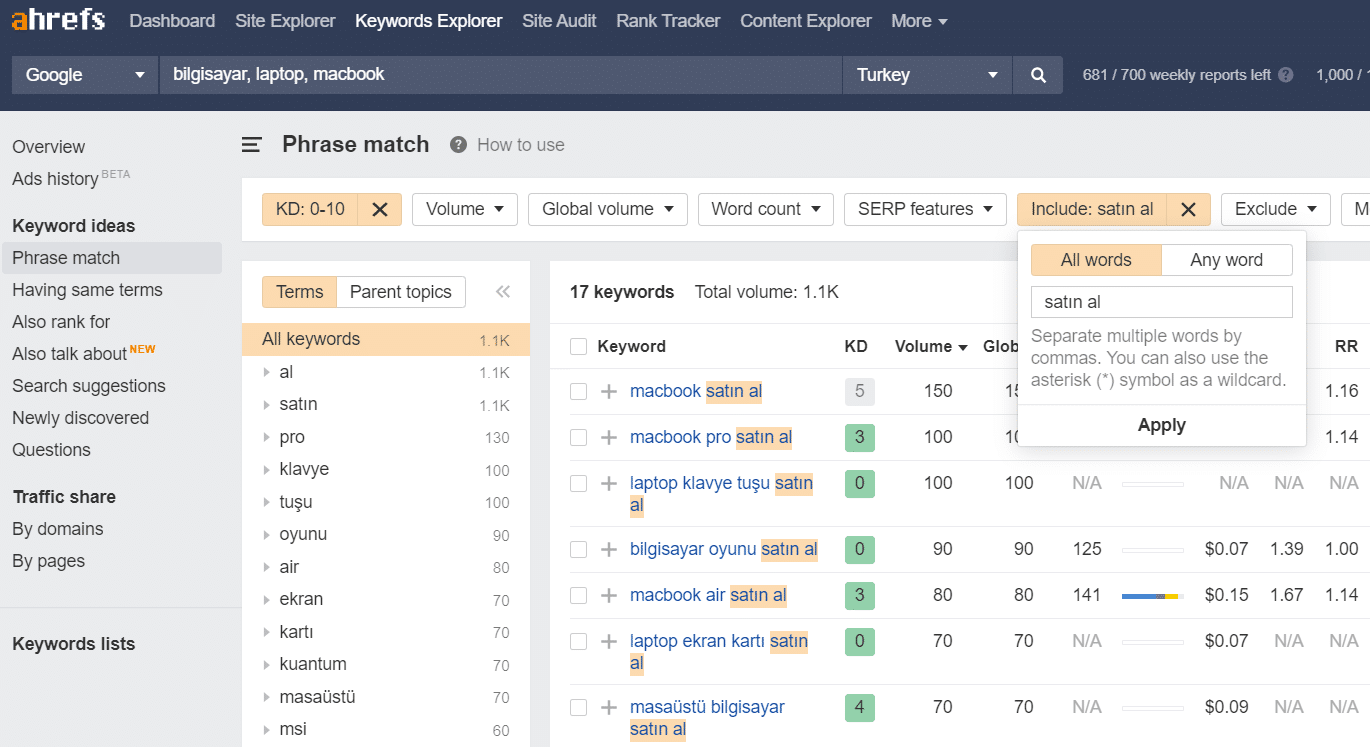Click the KD 5 badge for macbook satın al
1370x747 pixels.
pyautogui.click(x=860, y=392)
